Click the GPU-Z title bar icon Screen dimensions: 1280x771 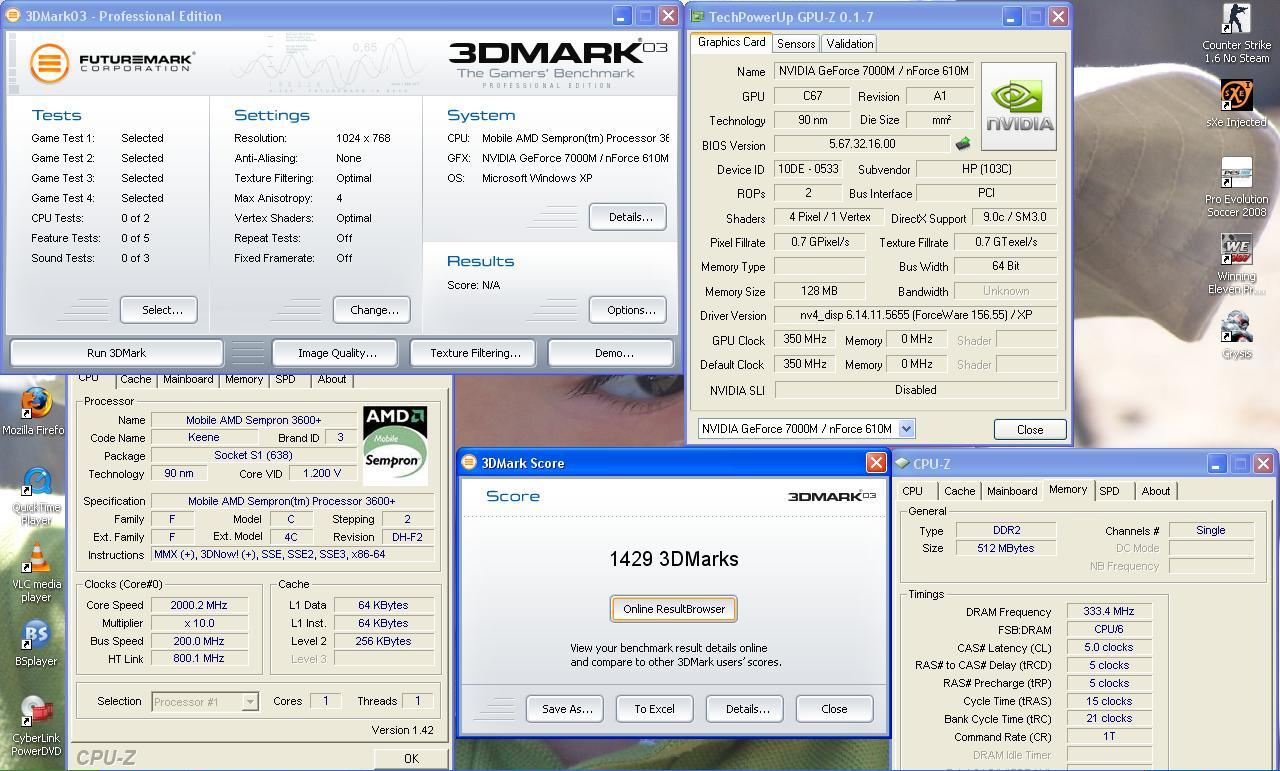click(698, 17)
